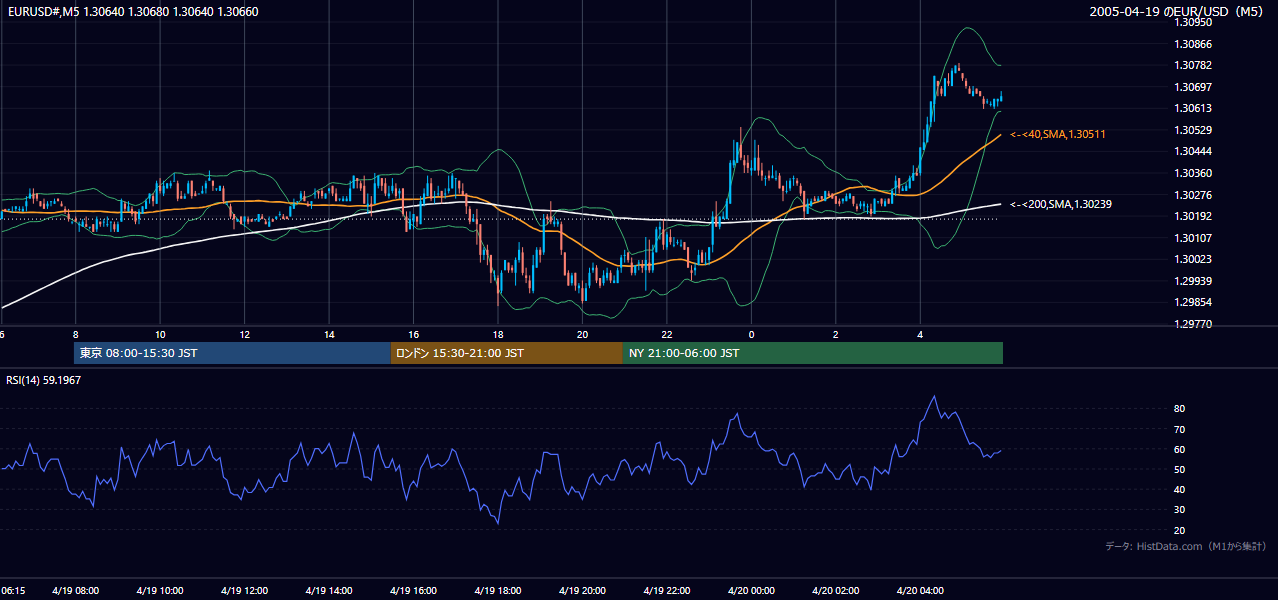
Task: Click the '<-<40,SMA,1.30511' moving average label
Action: tap(1058, 134)
